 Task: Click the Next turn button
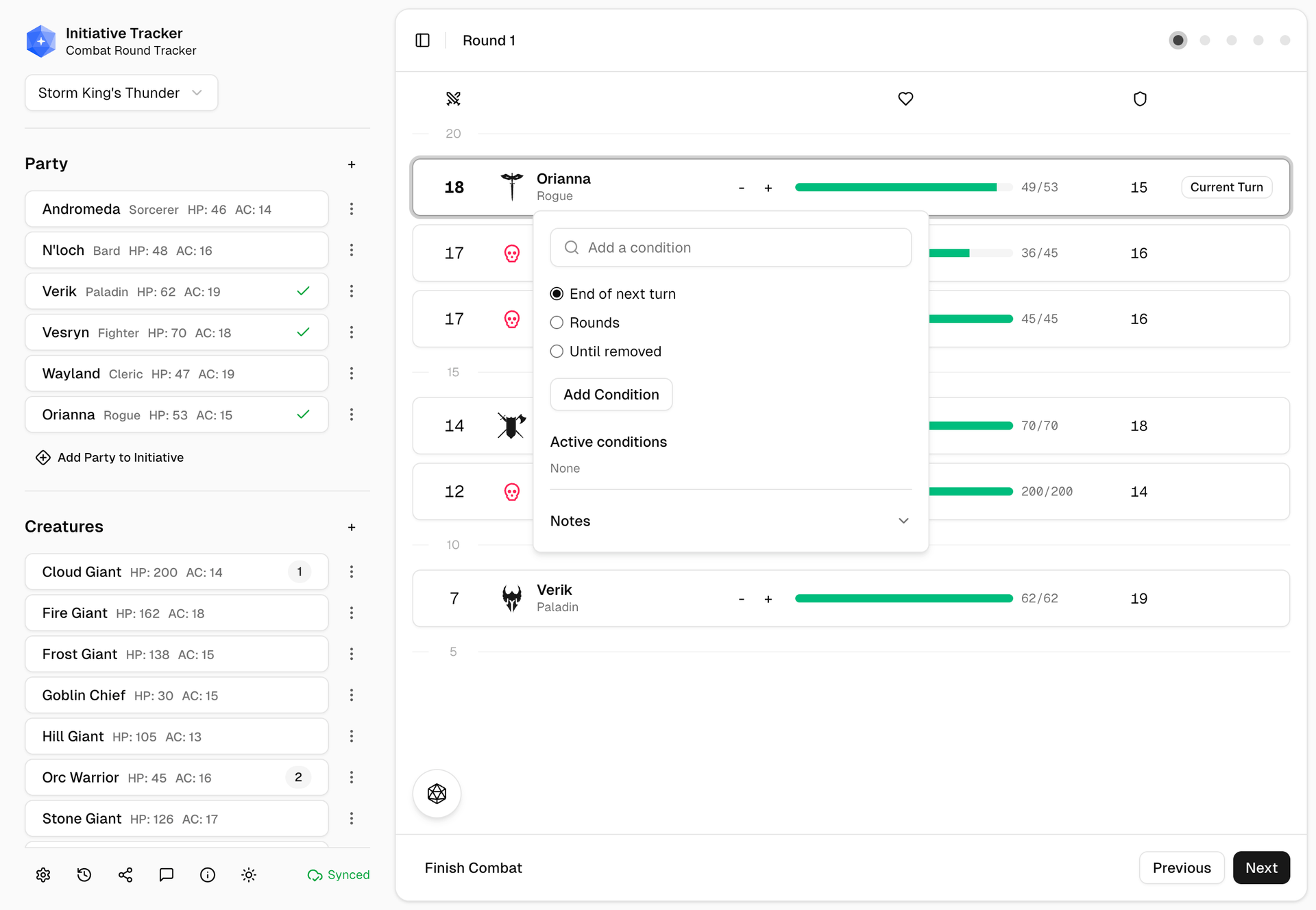point(1261,868)
